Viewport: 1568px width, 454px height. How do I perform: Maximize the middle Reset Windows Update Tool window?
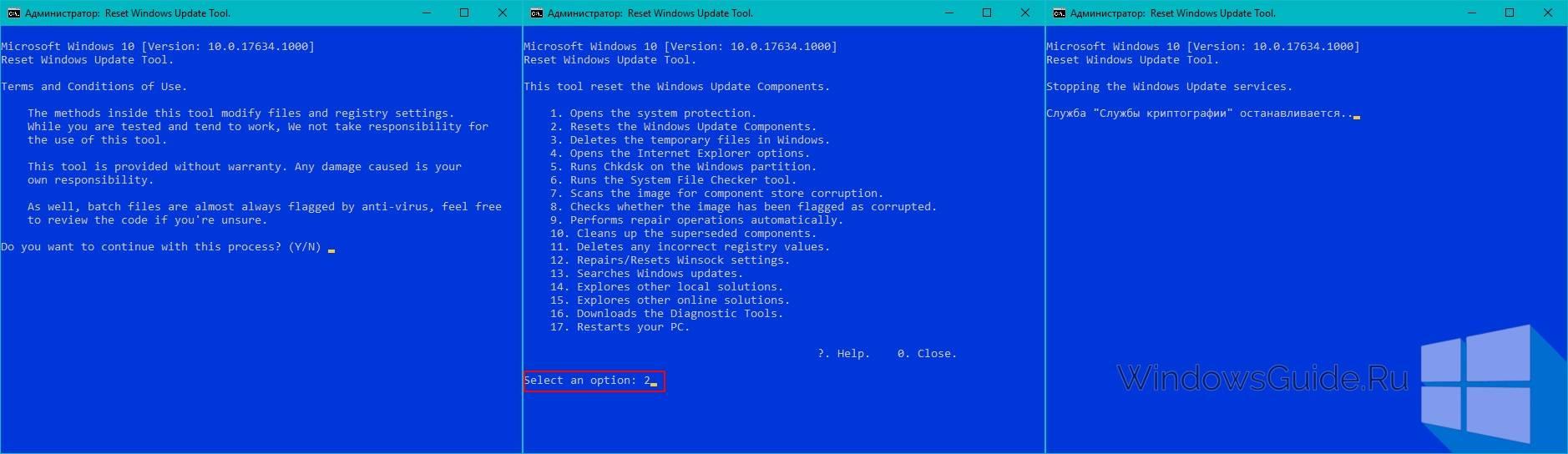point(987,13)
